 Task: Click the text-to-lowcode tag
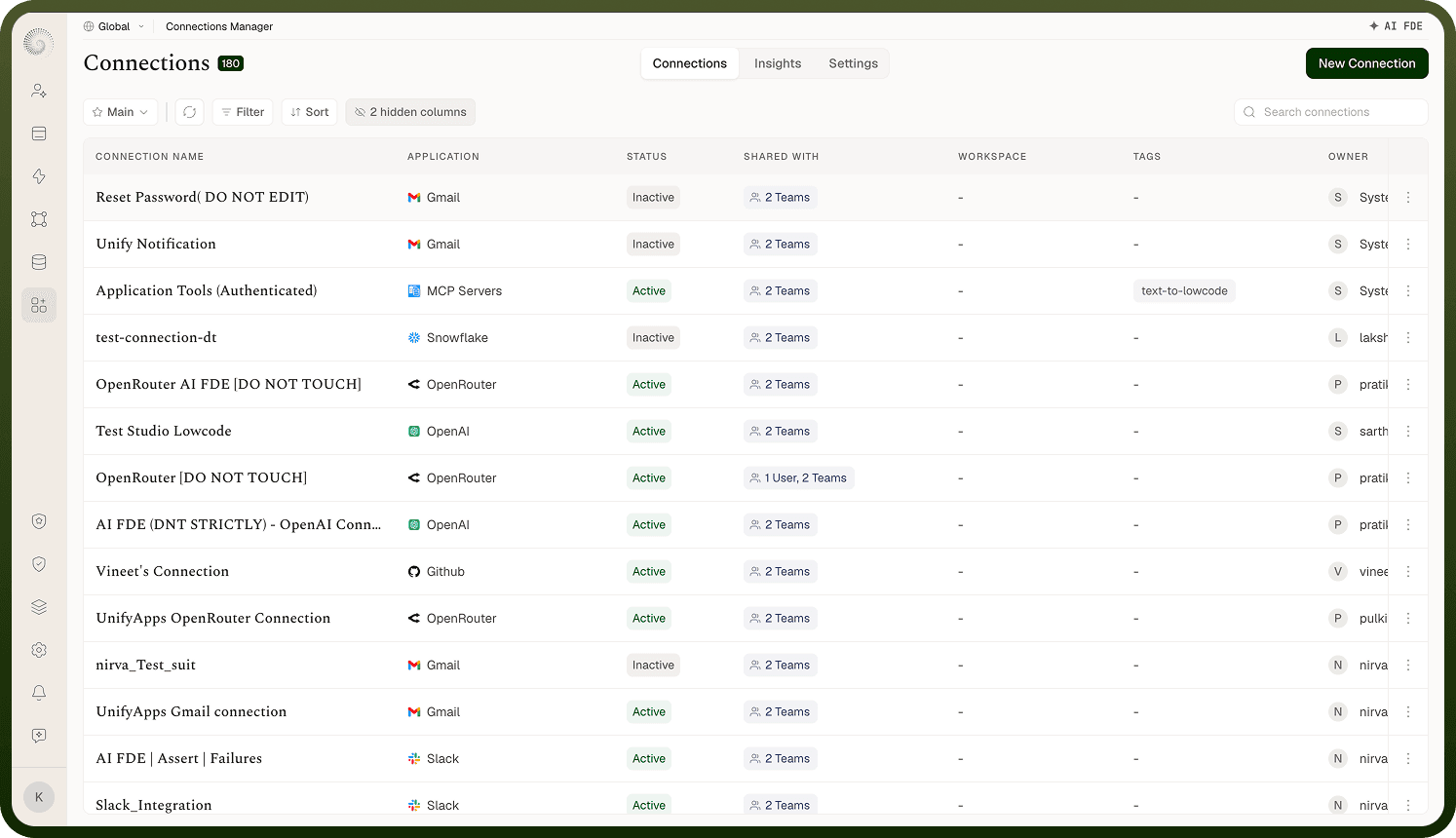tap(1184, 291)
